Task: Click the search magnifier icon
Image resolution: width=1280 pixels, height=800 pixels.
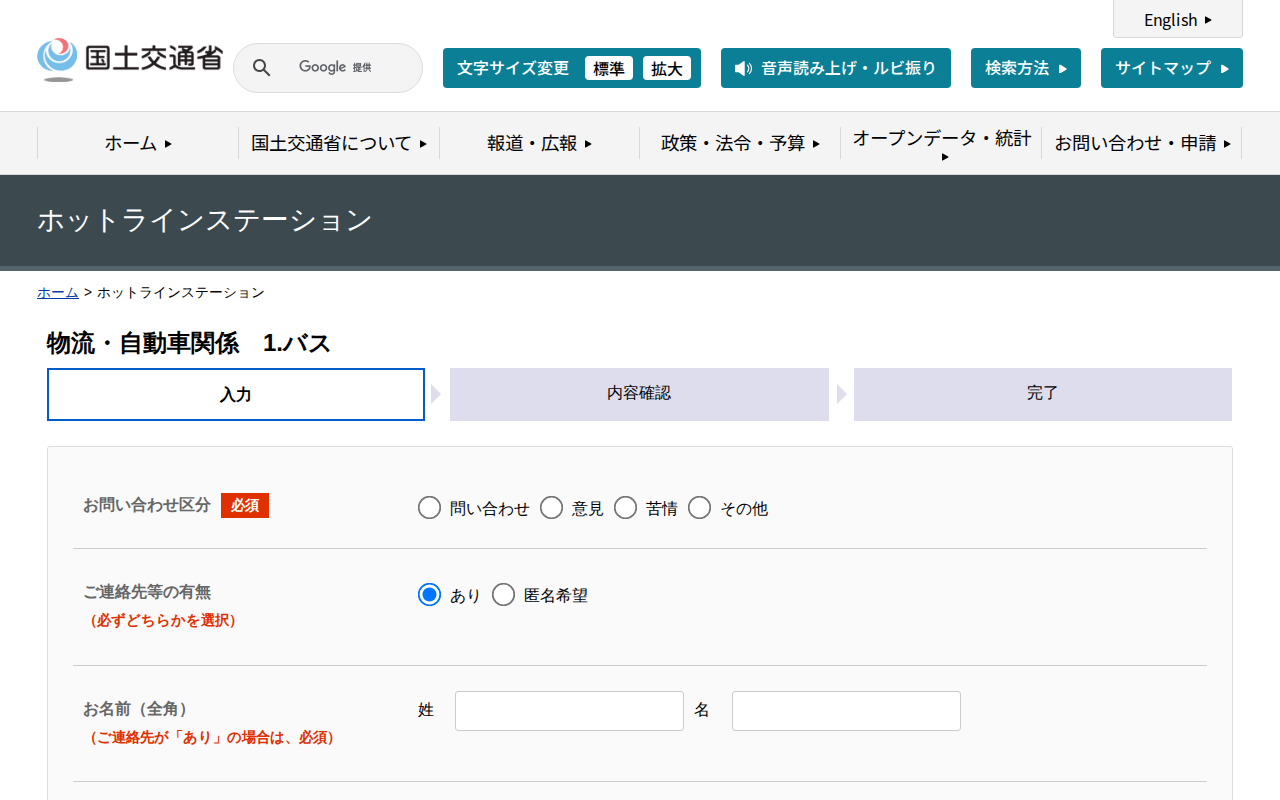Action: (x=261, y=68)
